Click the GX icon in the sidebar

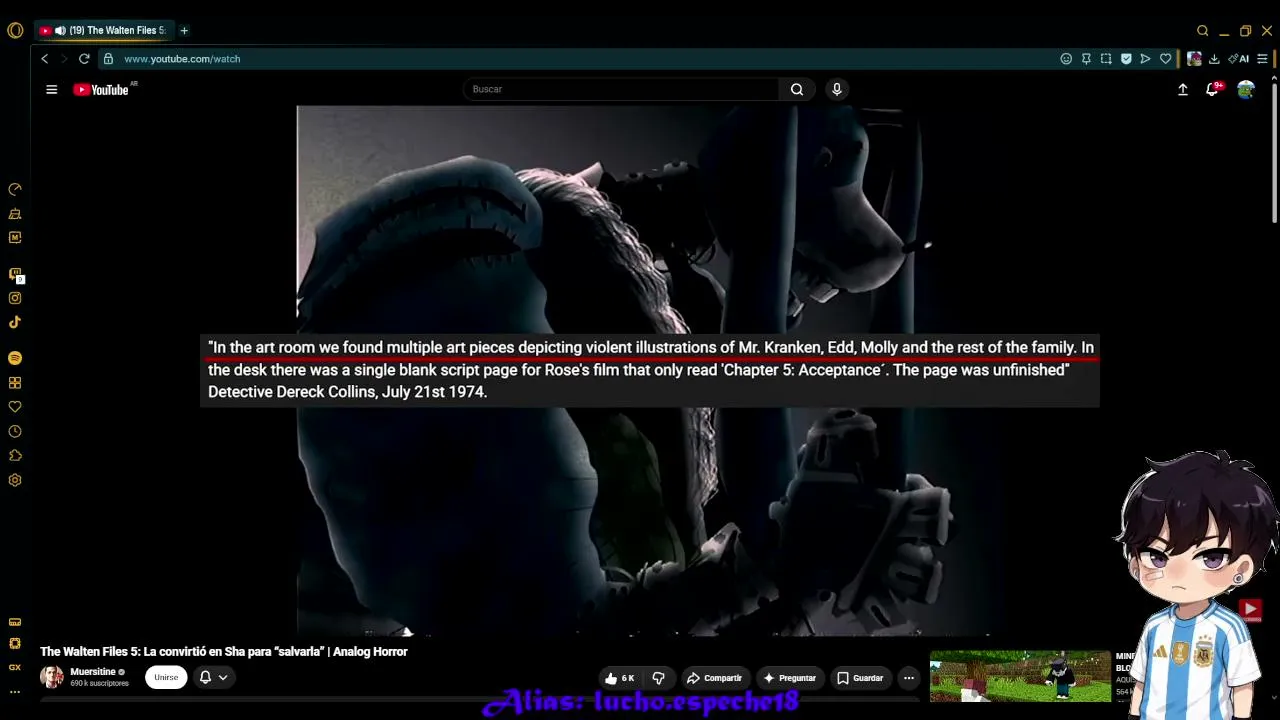tap(15, 667)
